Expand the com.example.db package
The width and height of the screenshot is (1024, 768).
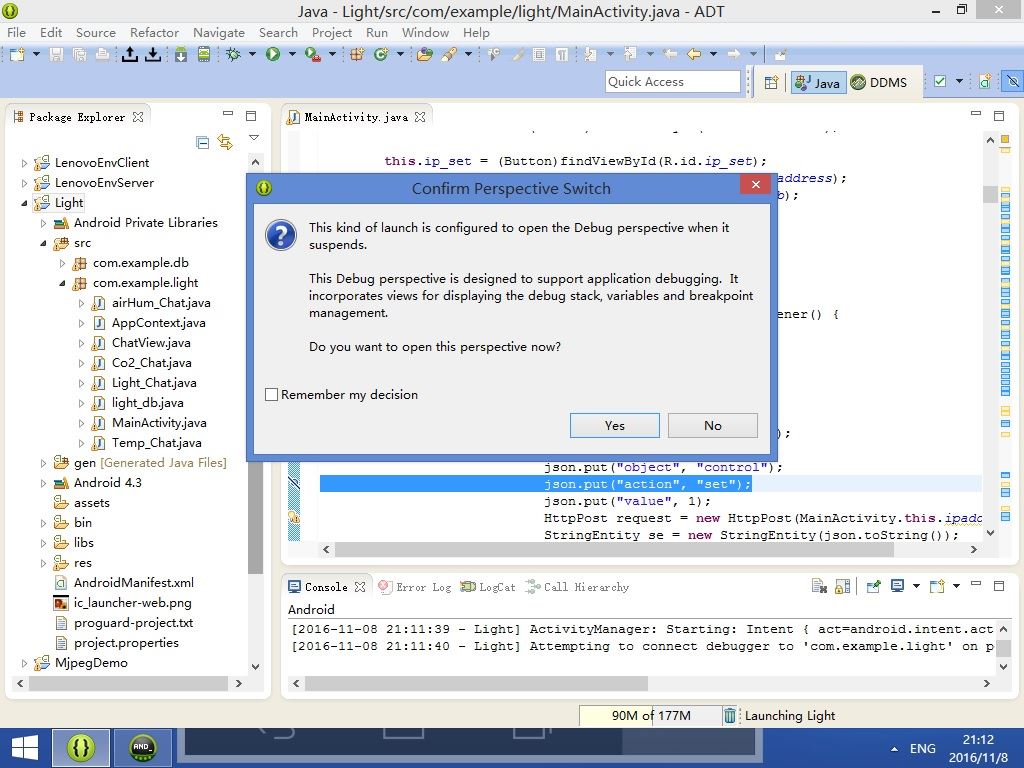point(62,263)
